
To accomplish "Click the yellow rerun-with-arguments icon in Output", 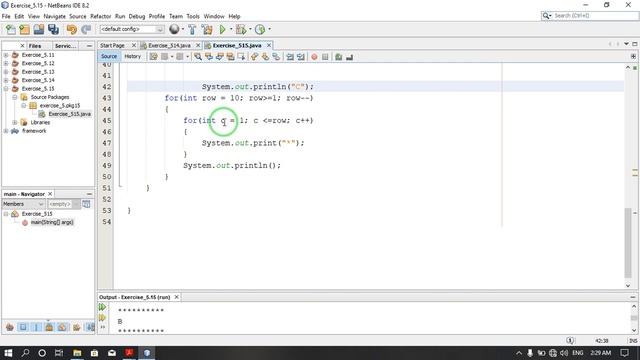I will coord(102,318).
